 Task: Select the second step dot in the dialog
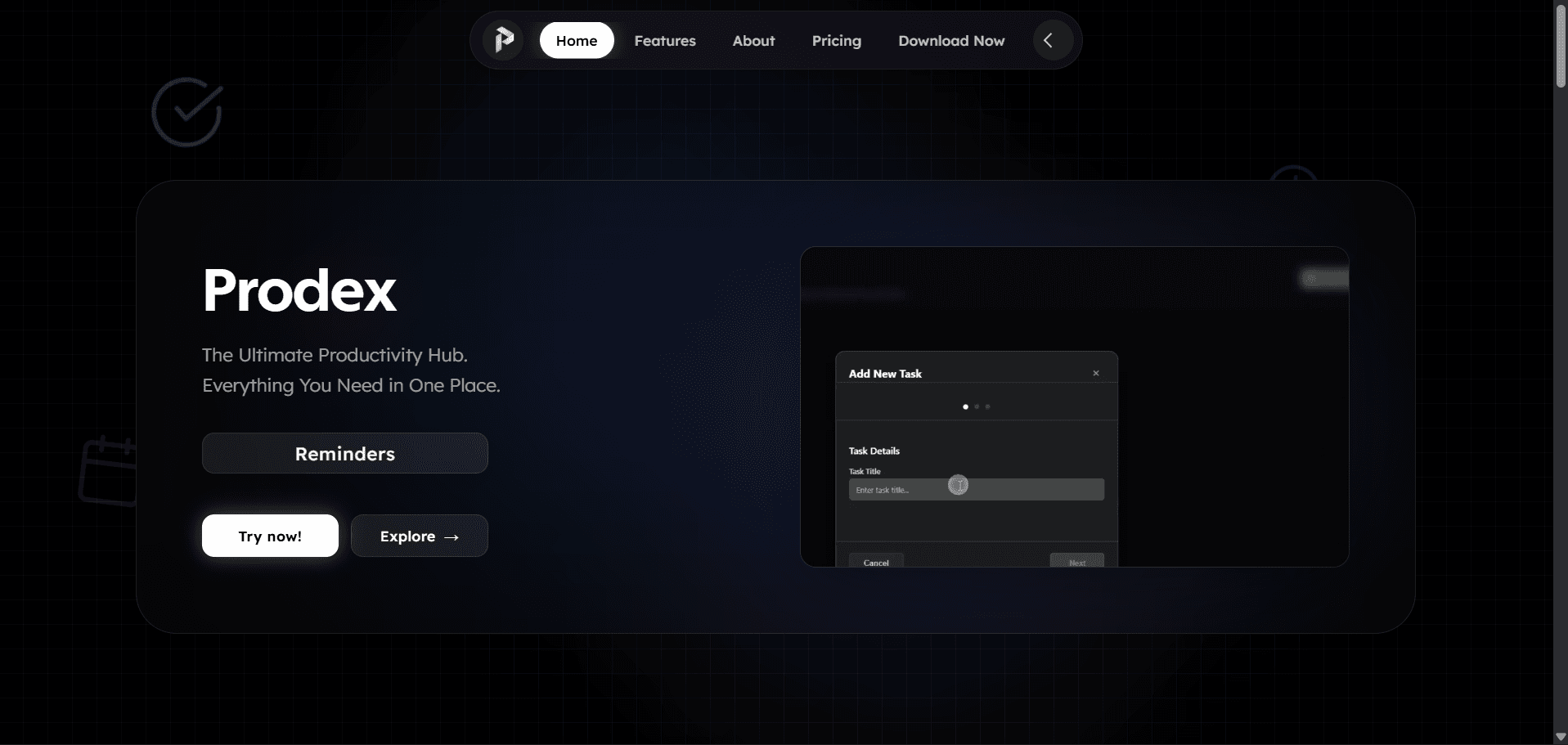(977, 406)
